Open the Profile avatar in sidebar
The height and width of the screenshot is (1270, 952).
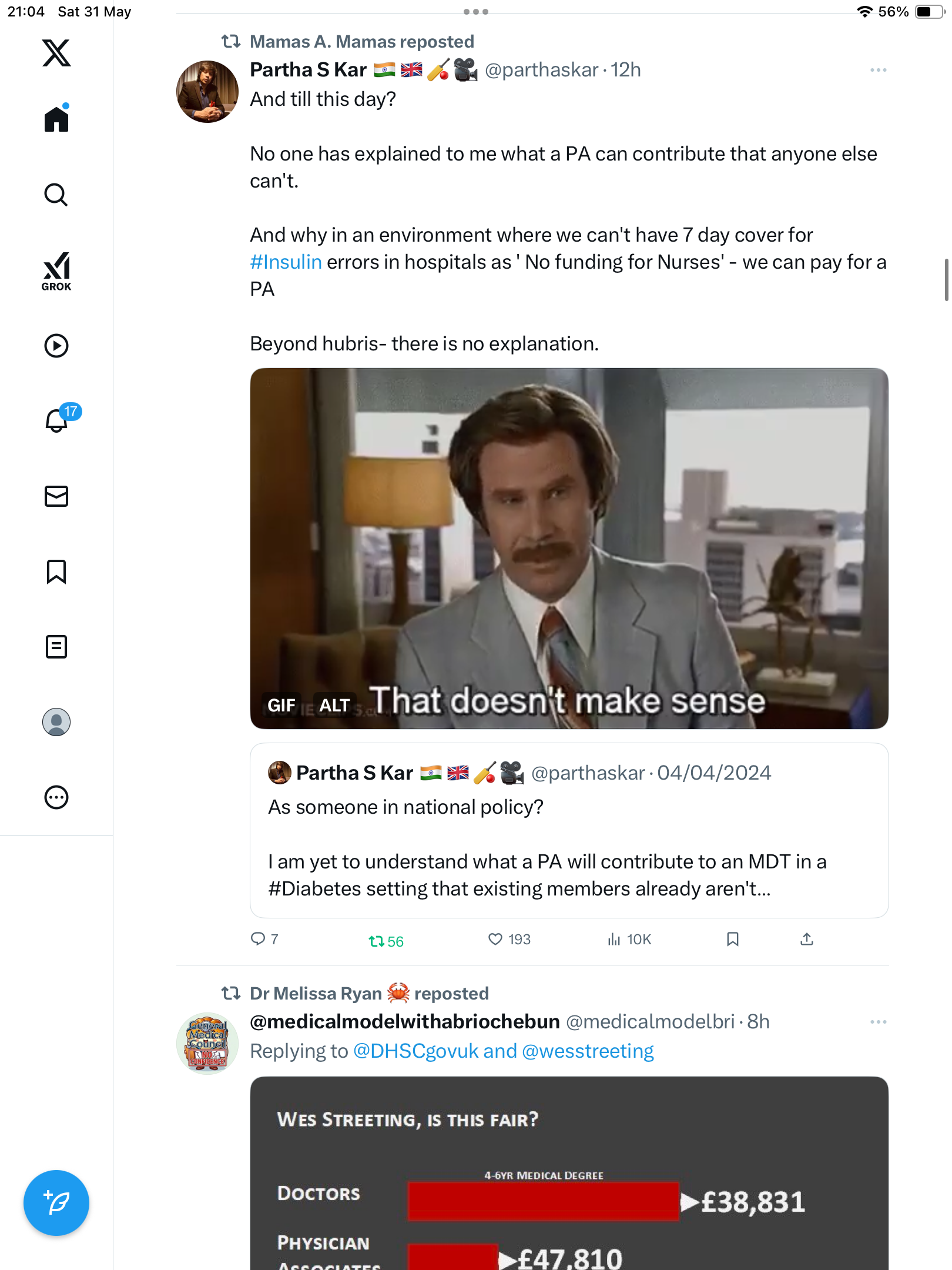[56, 722]
